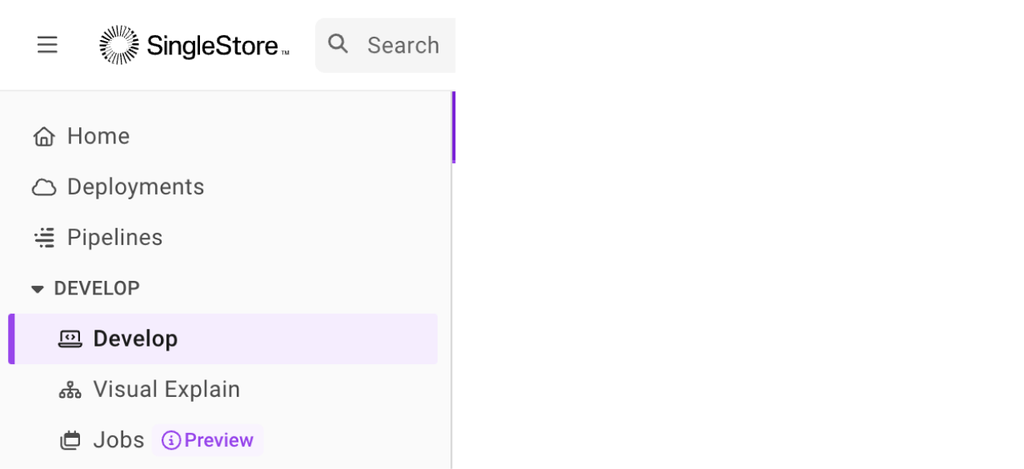This screenshot has height=469, width=1024.
Task: Open the hamburger navigation menu
Action: pyautogui.click(x=47, y=45)
